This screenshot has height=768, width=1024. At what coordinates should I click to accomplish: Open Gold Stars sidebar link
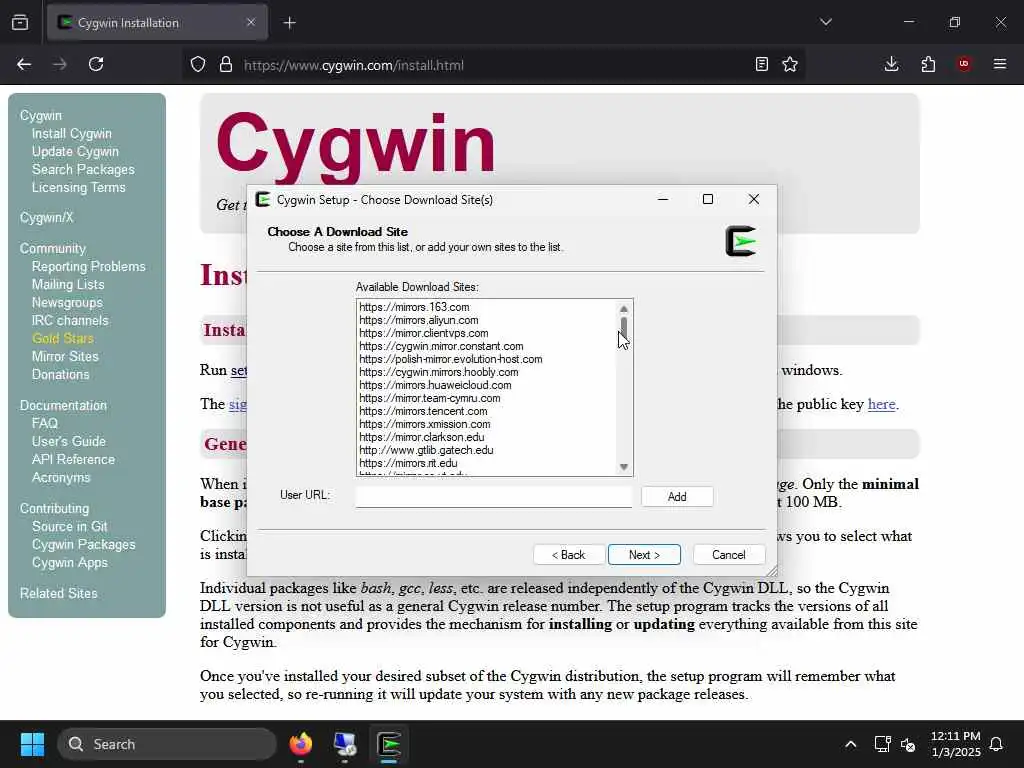pos(63,338)
